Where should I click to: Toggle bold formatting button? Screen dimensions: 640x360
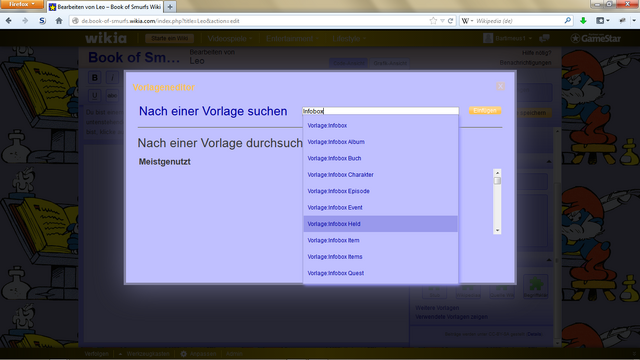tap(95, 78)
